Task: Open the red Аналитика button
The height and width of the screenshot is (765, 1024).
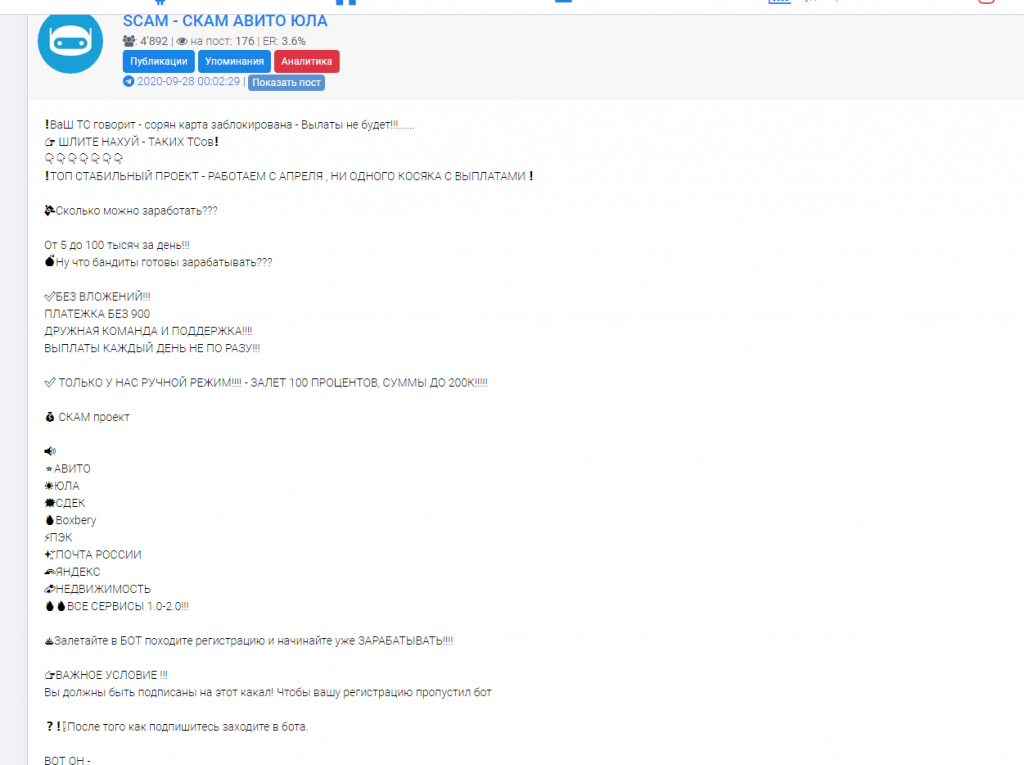Action: tap(306, 61)
